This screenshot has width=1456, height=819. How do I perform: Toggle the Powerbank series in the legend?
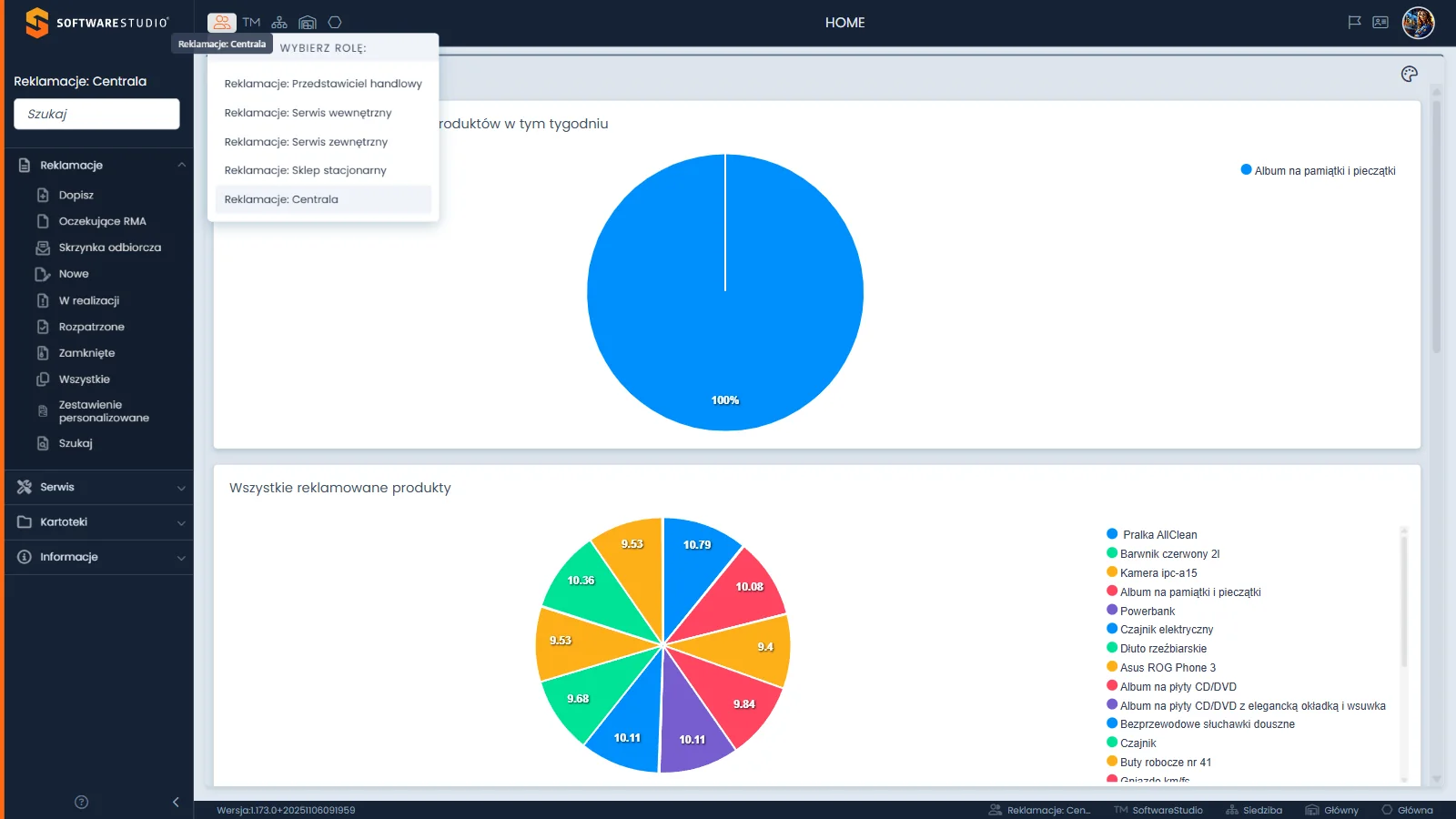[1140, 611]
